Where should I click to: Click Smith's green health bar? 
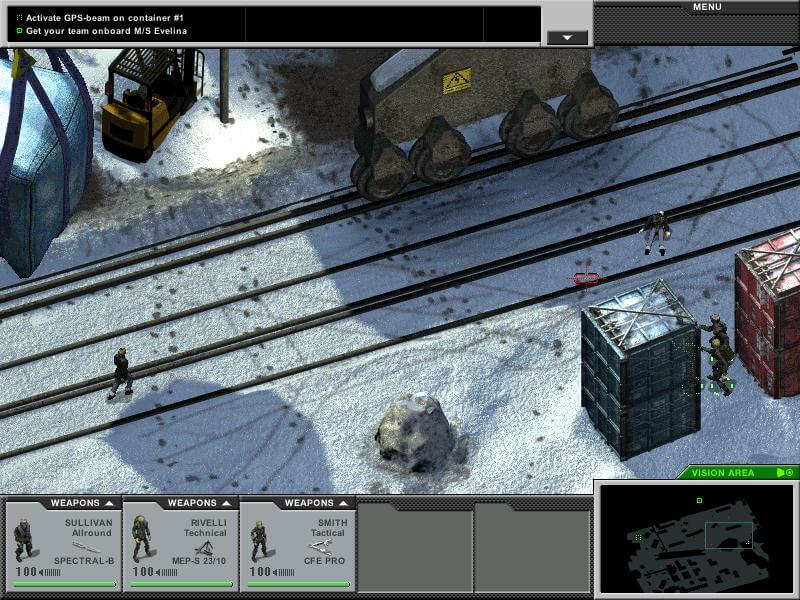298,584
